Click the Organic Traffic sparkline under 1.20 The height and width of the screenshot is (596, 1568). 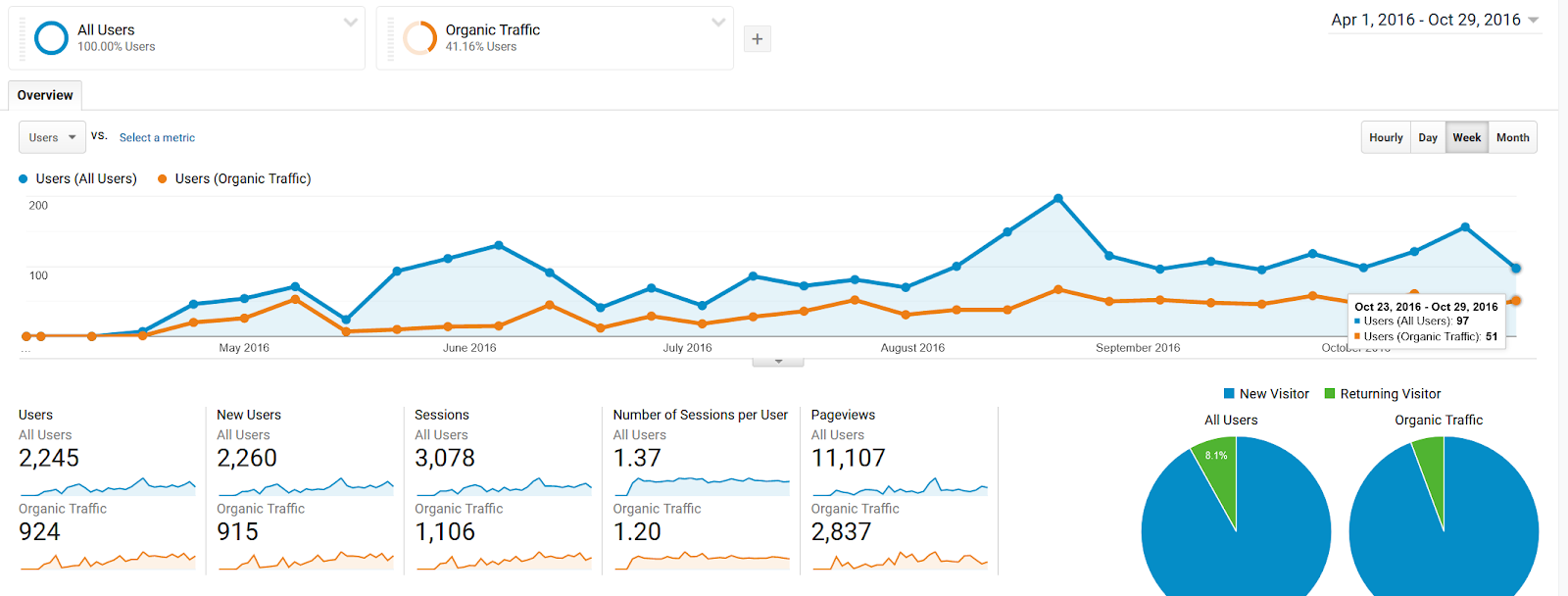click(x=702, y=561)
